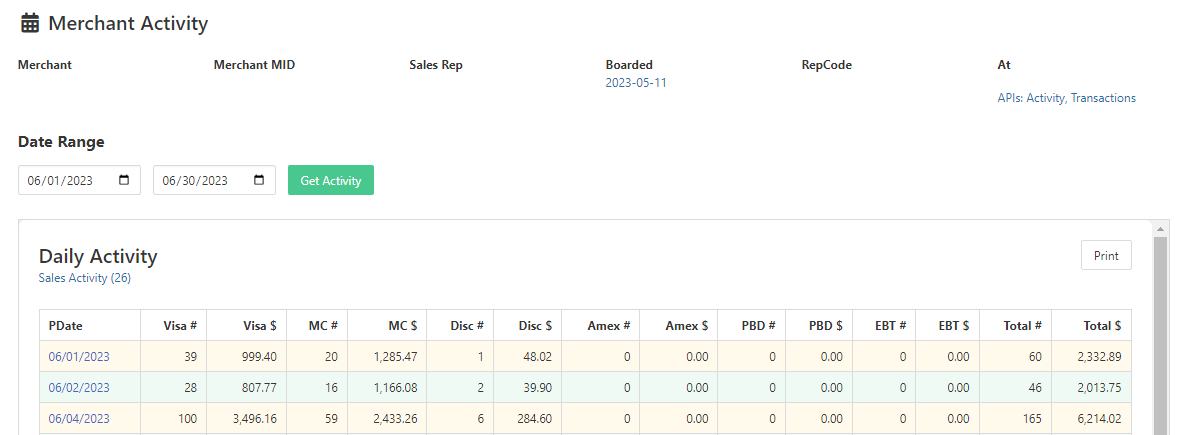Click the MC # column header
The image size is (1182, 435).
click(x=317, y=326)
